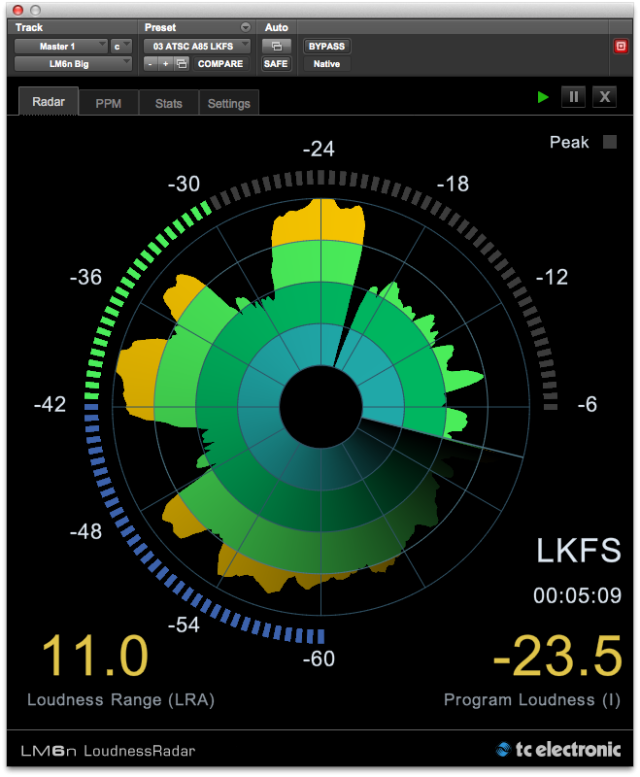The image size is (640, 777).
Task: Click the copy preset settings icon
Action: point(181,64)
